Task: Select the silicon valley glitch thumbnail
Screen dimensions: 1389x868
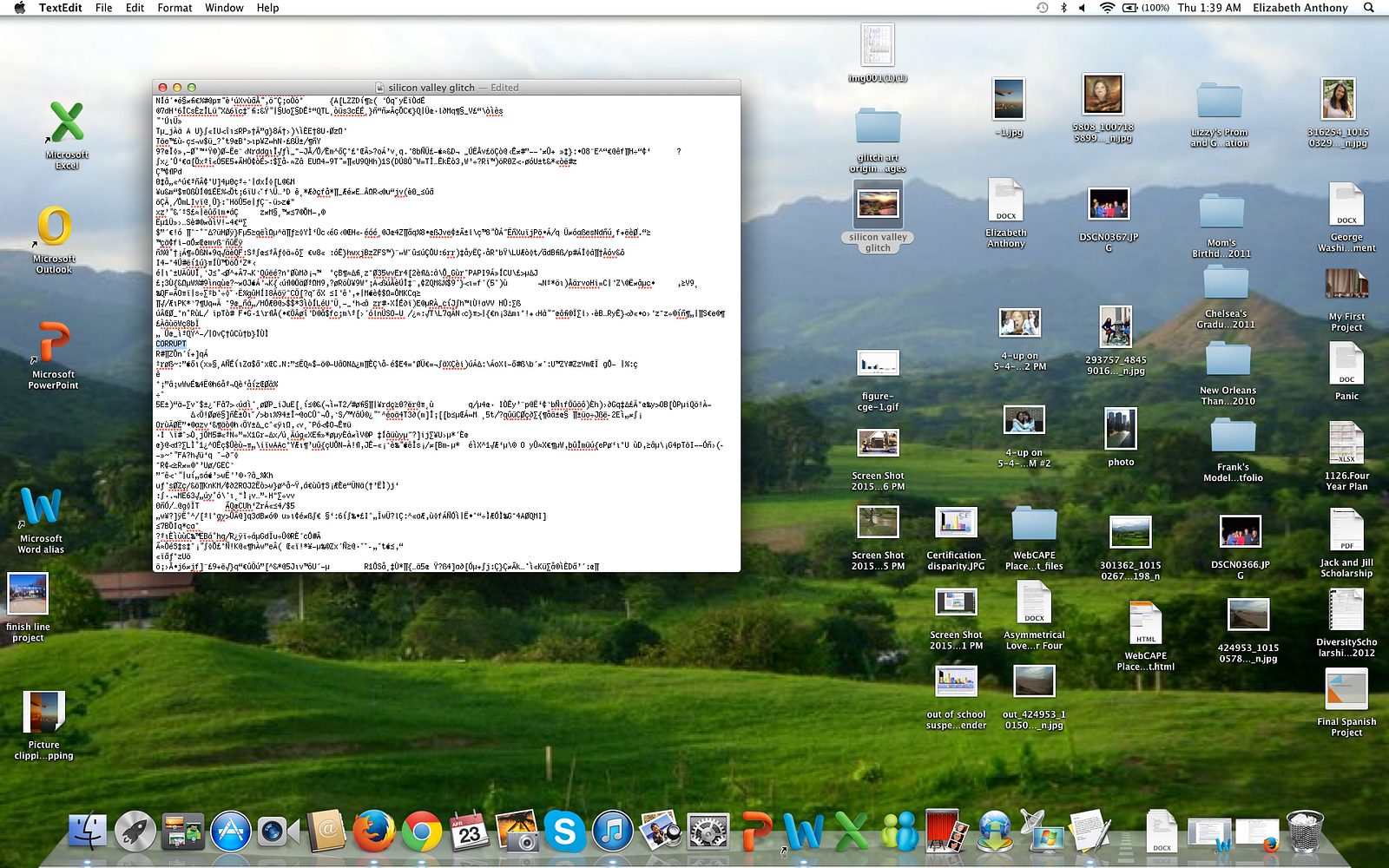Action: (878, 205)
